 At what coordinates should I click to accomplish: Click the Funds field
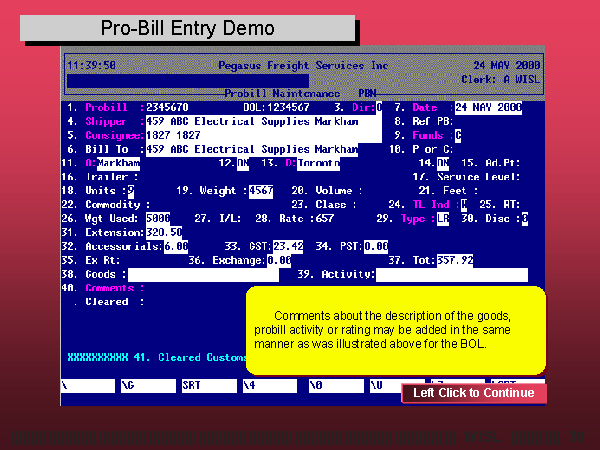(458, 135)
